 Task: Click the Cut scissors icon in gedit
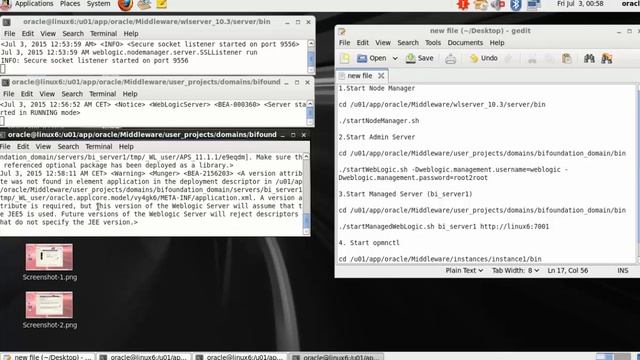tap(532, 59)
